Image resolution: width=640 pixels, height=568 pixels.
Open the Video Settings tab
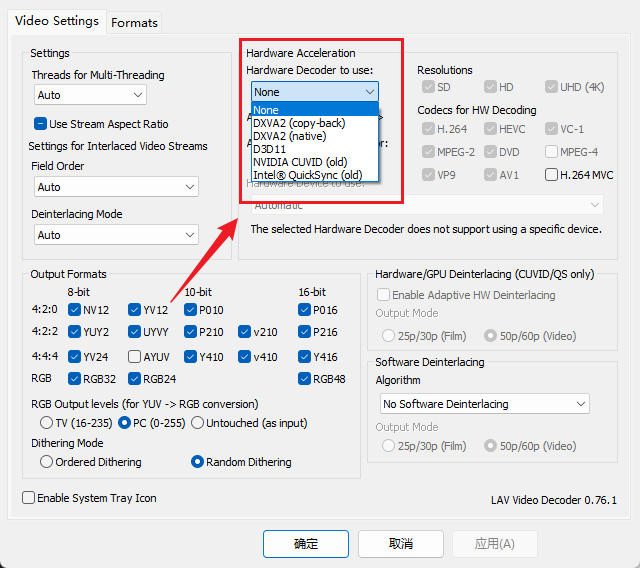57,21
